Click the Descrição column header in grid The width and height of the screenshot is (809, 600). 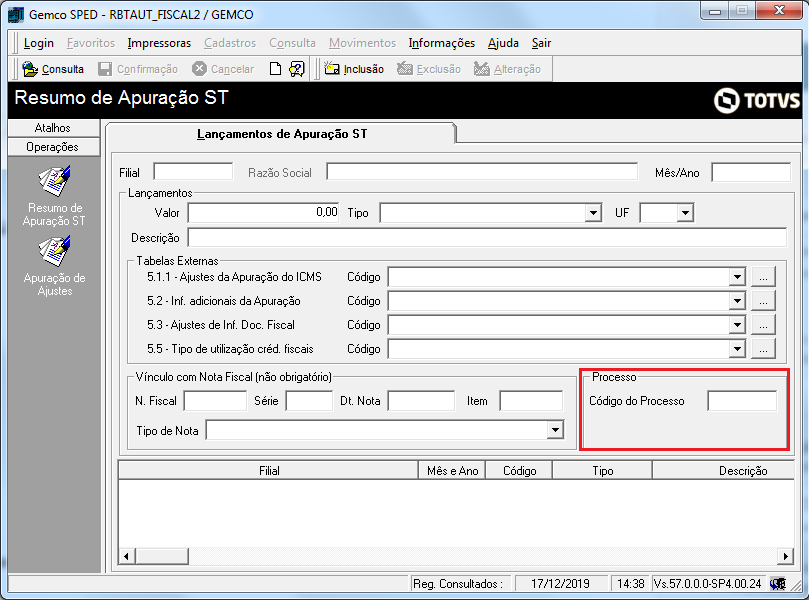pos(723,471)
